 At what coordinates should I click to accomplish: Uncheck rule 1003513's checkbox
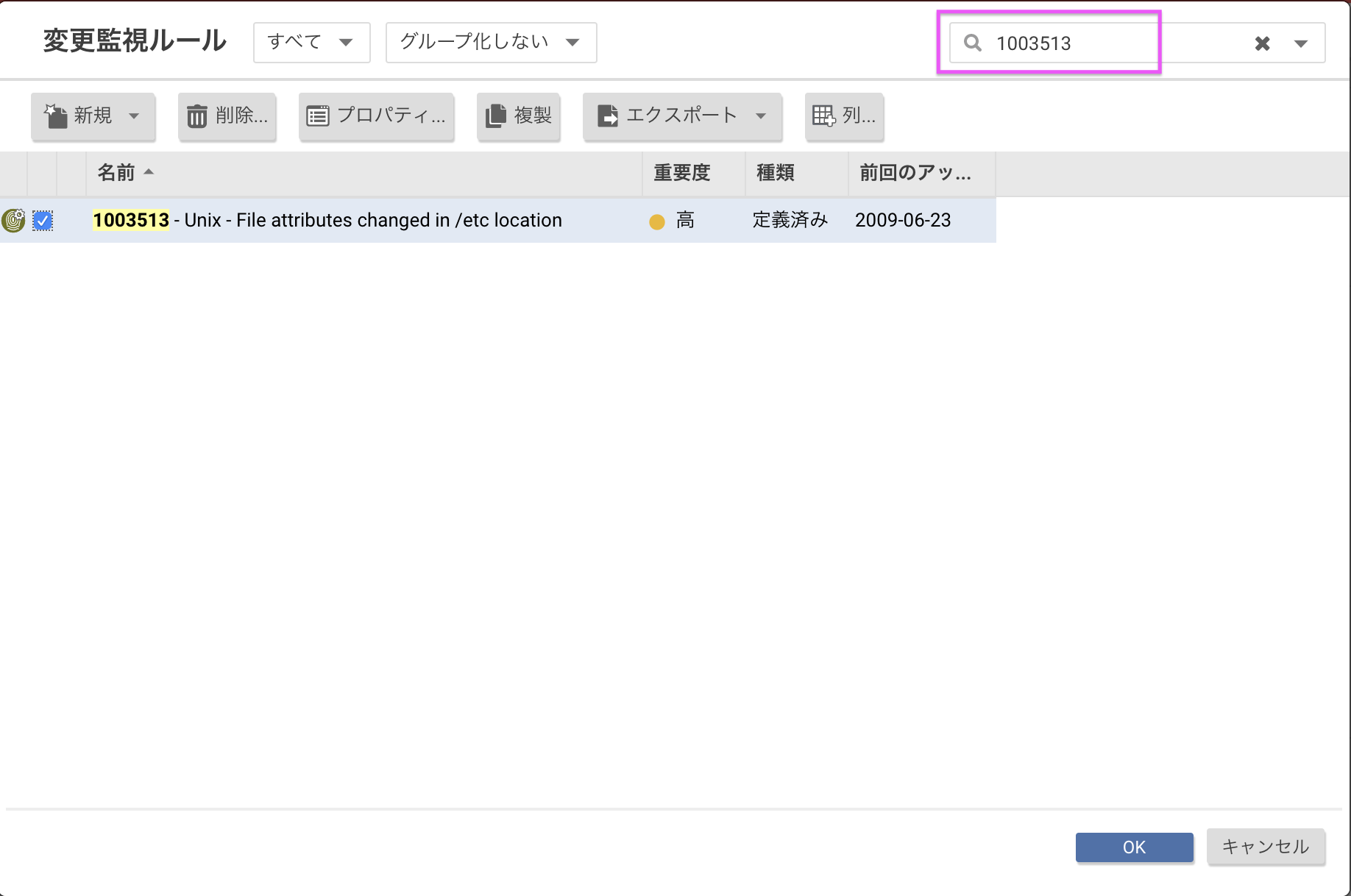pyautogui.click(x=43, y=219)
